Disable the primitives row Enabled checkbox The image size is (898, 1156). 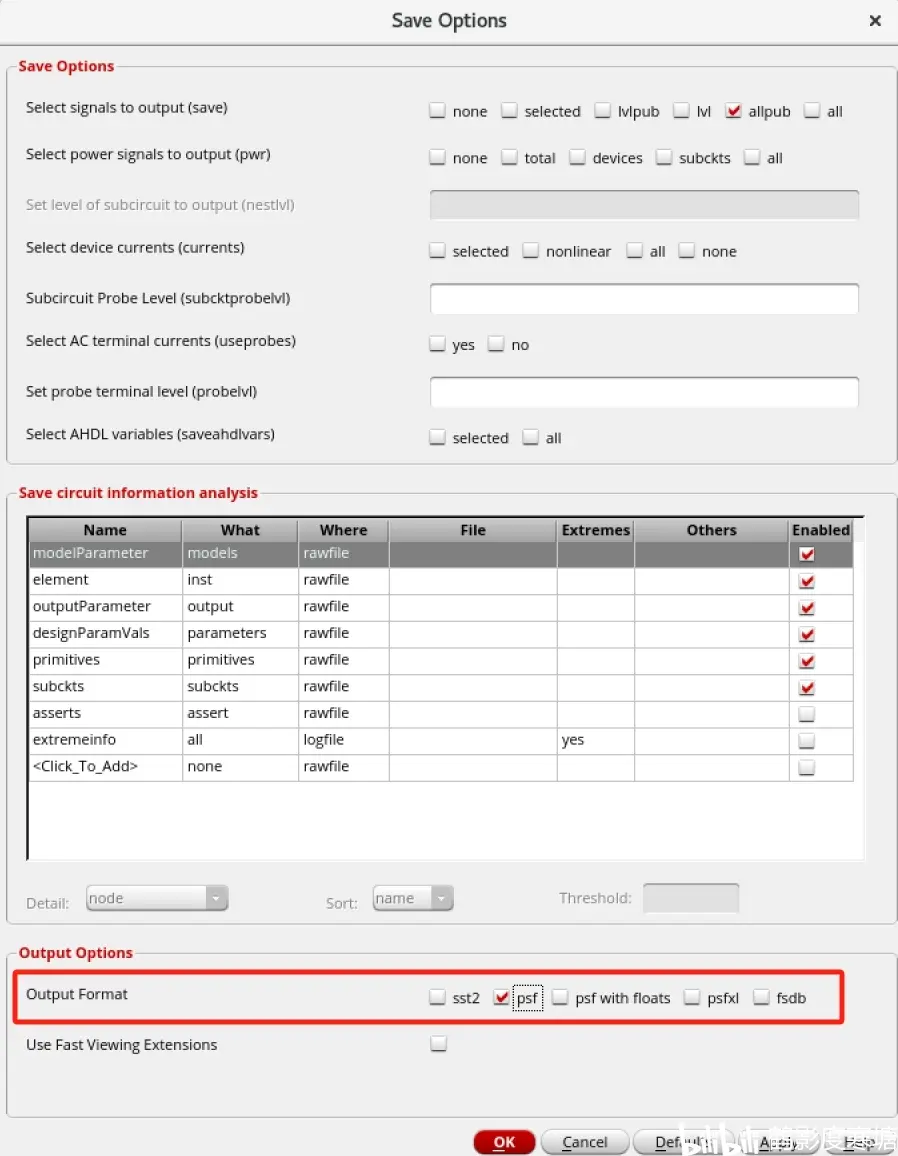[807, 661]
